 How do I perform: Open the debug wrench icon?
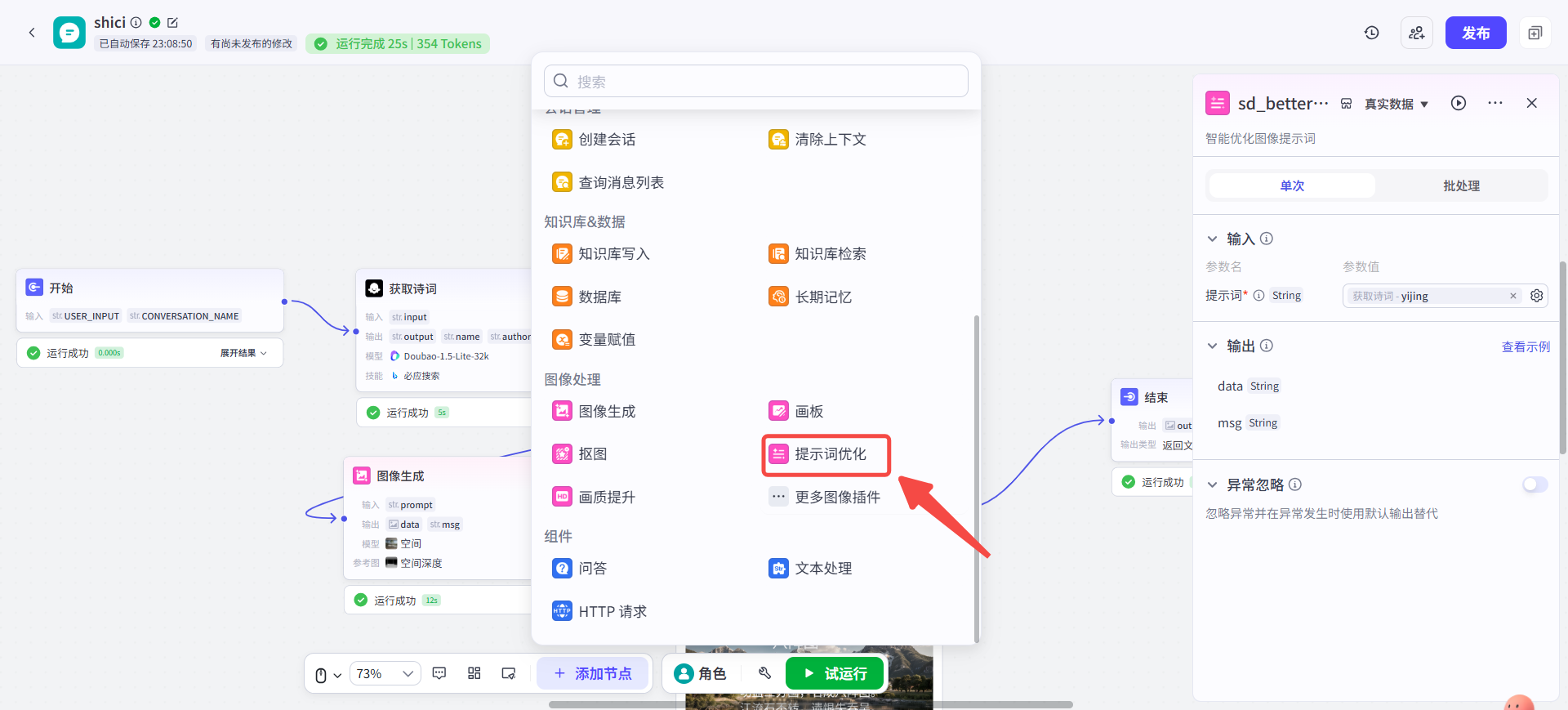pos(764,673)
